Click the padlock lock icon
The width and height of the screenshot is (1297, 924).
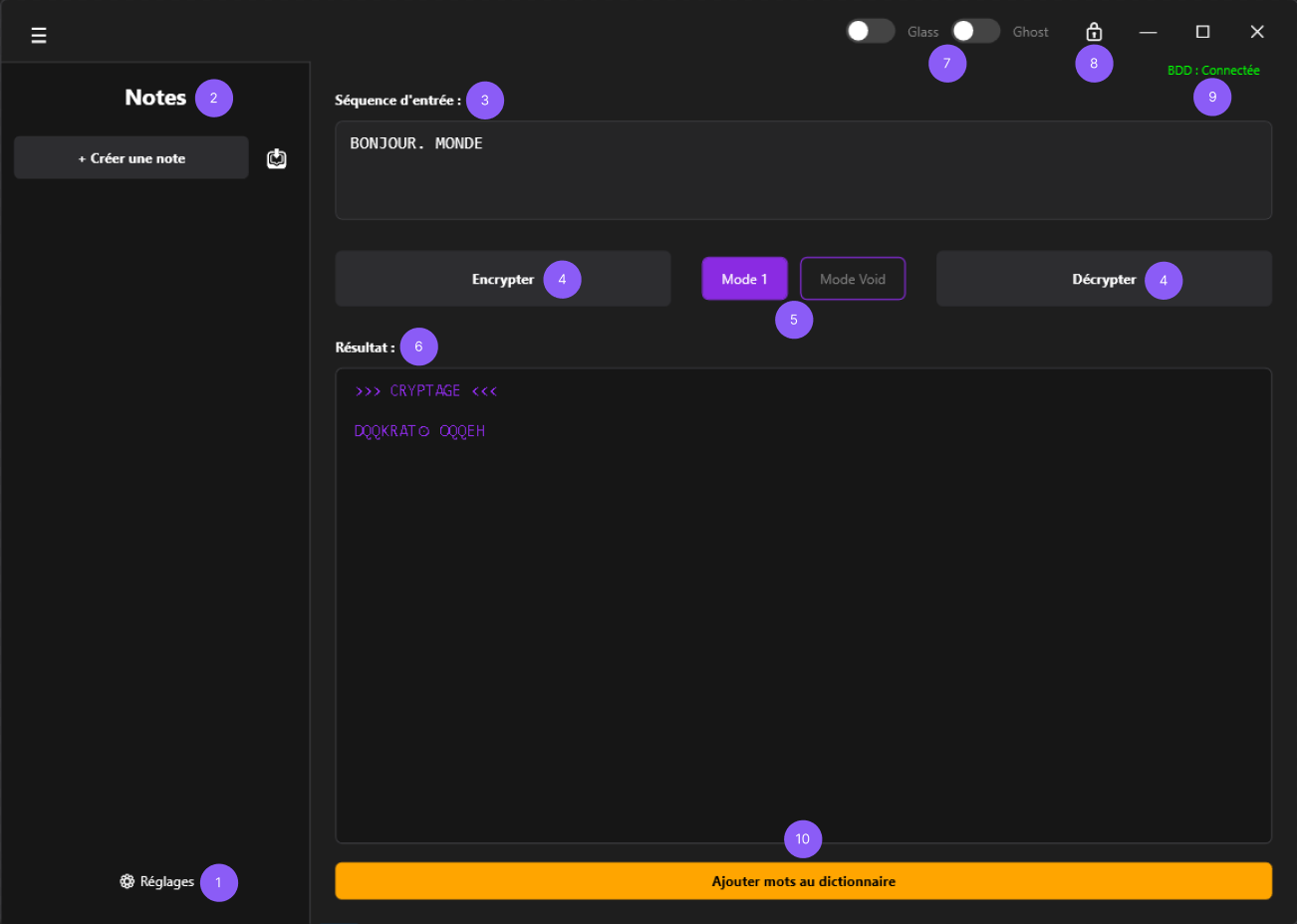click(1094, 32)
